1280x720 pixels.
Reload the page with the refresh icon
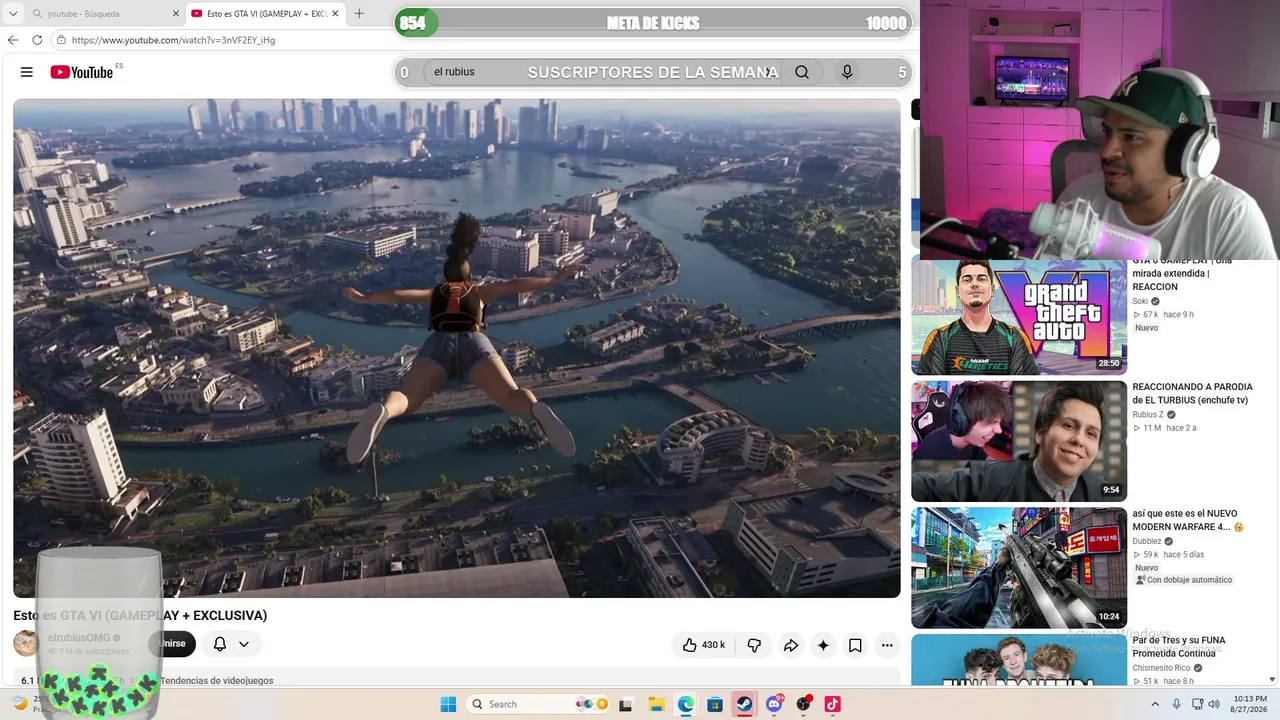pos(37,40)
